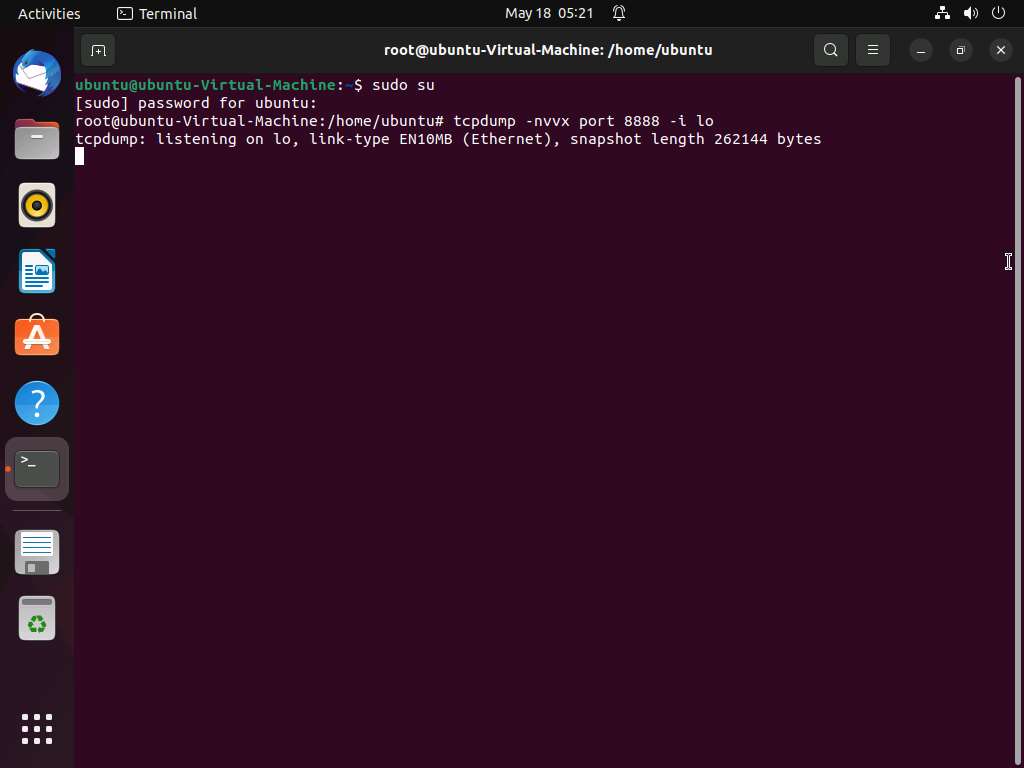This screenshot has height=768, width=1024.
Task: Open the text editor dock icon
Action: pyautogui.click(x=37, y=552)
